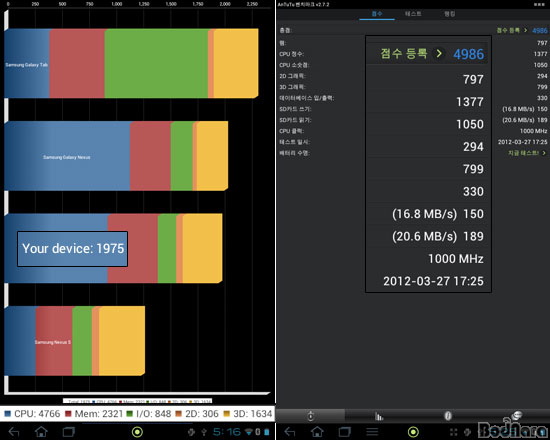Open the AnTuTu stopwatch test tab icon
The image size is (550, 440).
click(310, 416)
